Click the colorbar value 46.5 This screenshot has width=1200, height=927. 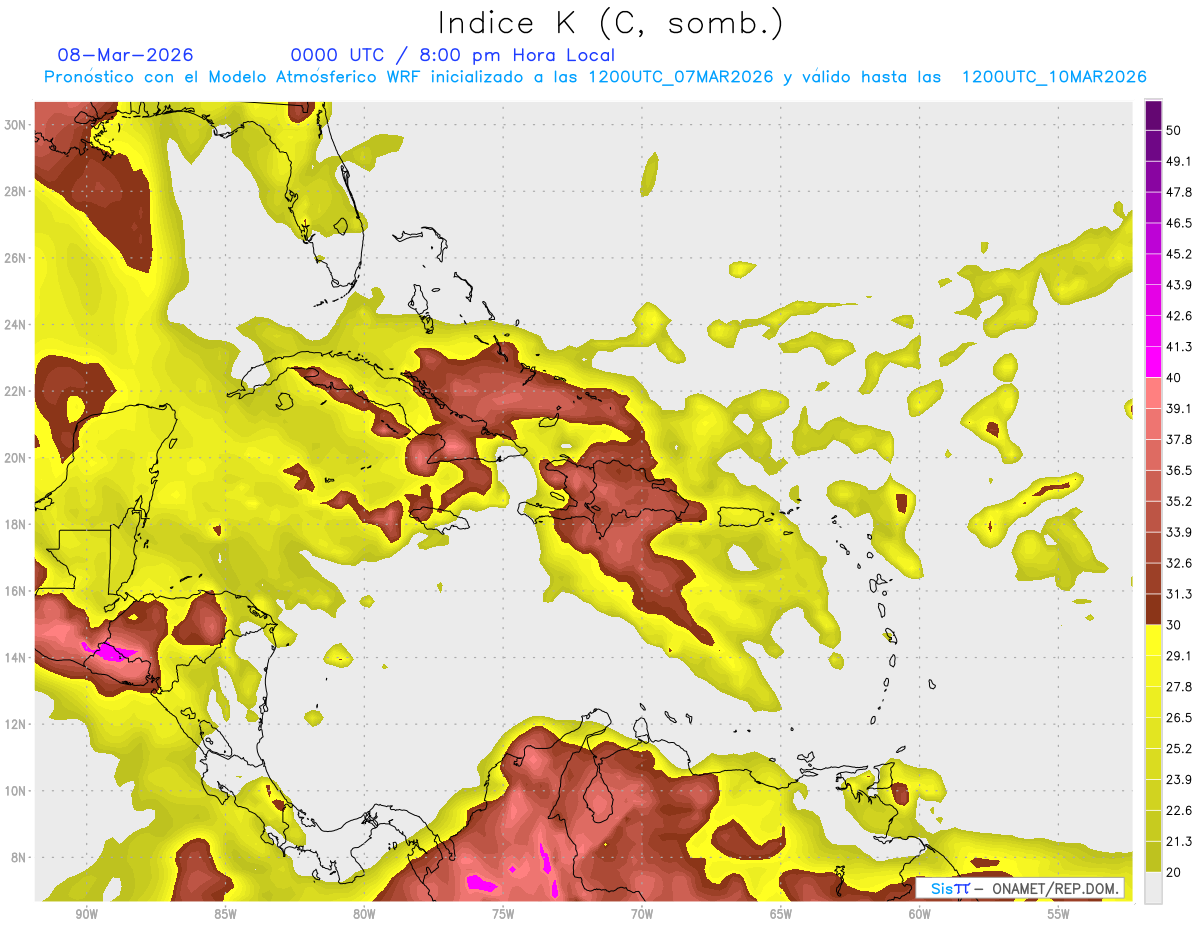(x=1179, y=223)
